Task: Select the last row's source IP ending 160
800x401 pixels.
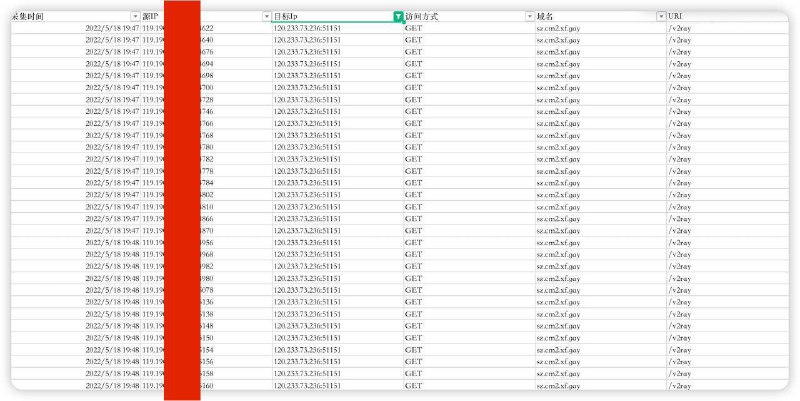Action: [x=206, y=385]
